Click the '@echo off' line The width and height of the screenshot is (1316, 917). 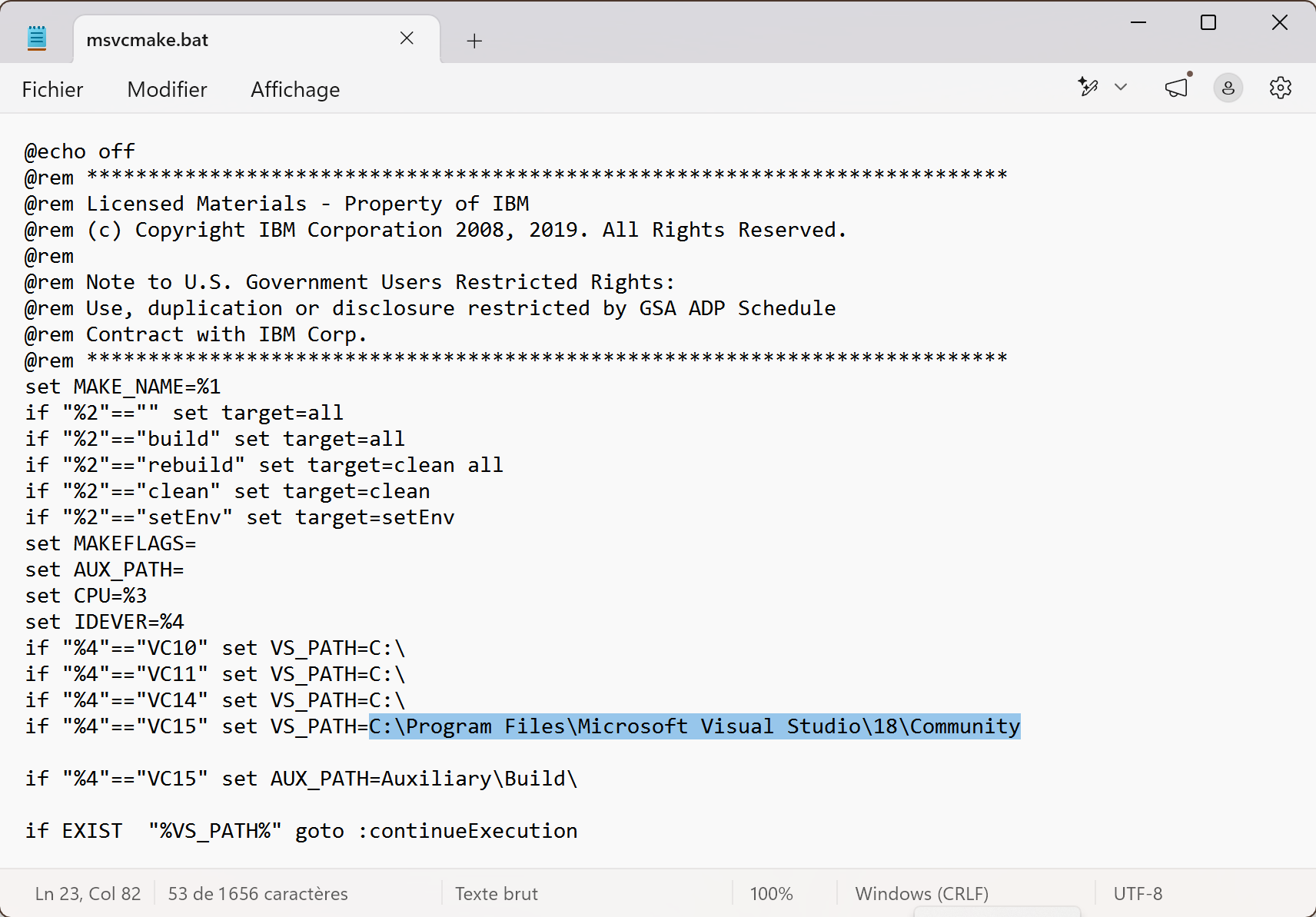click(80, 151)
